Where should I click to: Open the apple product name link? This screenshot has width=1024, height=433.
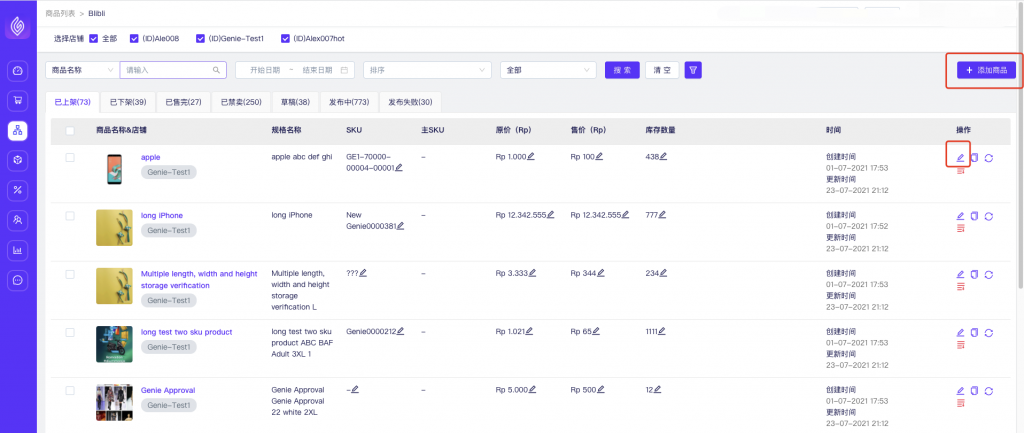point(150,157)
